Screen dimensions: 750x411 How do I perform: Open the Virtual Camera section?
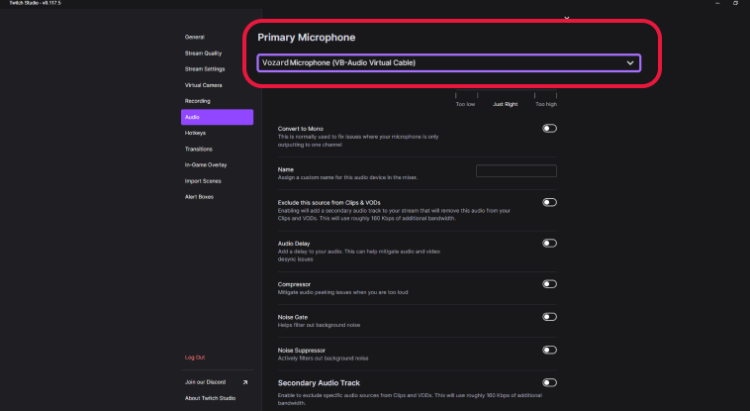(203, 85)
